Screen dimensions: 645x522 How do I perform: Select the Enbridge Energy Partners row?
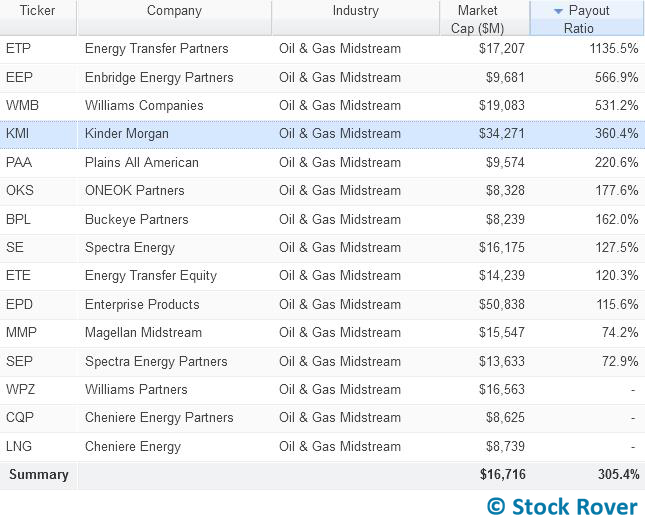coord(322,78)
